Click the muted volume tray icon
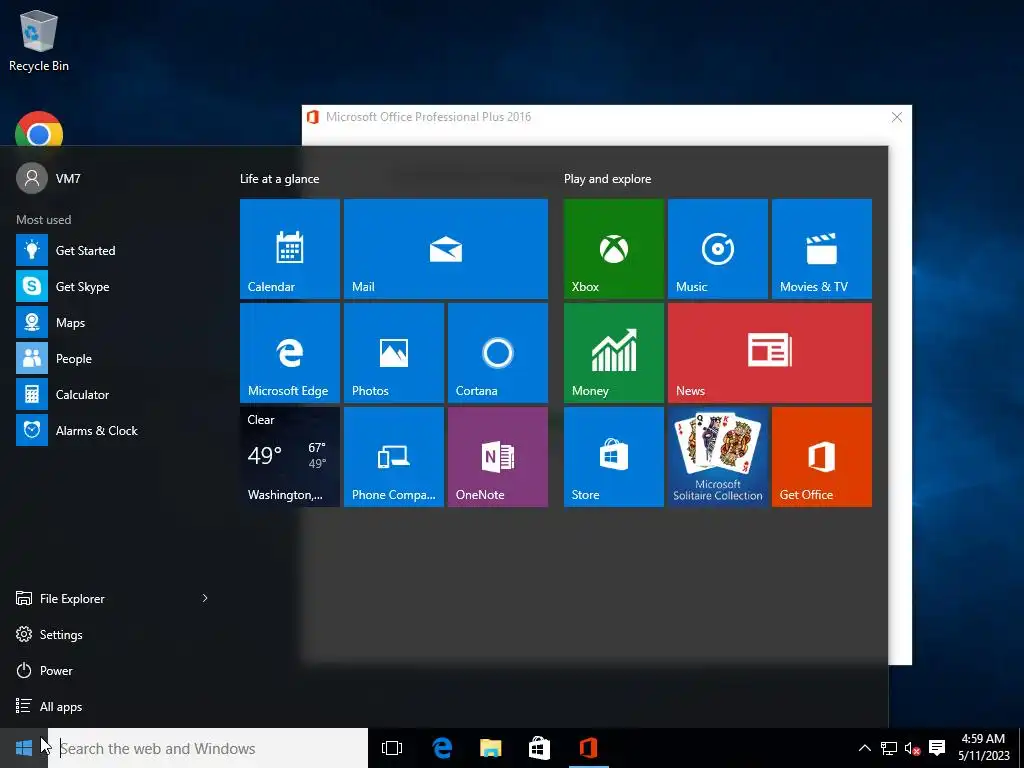This screenshot has width=1024, height=768. (912, 748)
